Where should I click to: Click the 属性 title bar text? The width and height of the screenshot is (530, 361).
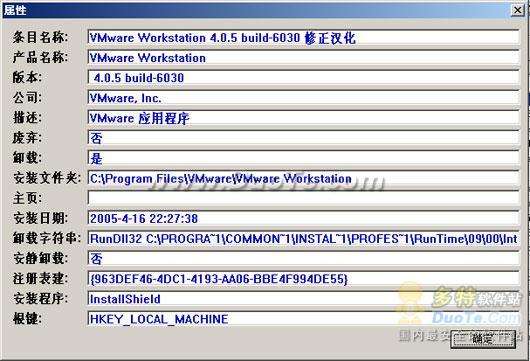coord(15,10)
